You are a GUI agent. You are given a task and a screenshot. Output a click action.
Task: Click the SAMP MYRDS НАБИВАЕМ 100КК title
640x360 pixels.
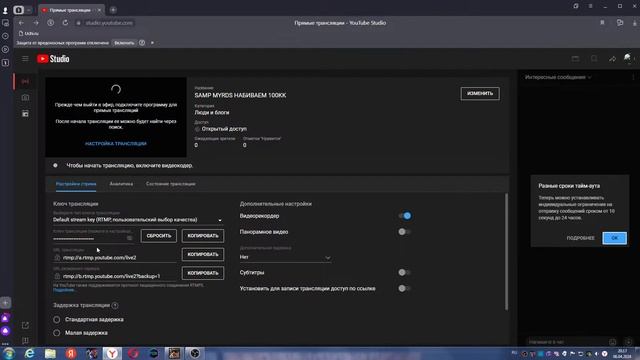click(x=240, y=95)
